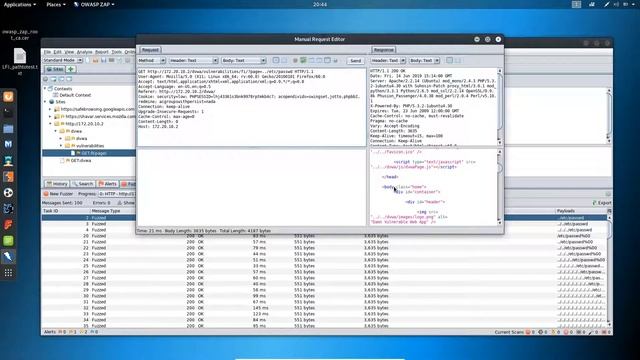Screen dimensions: 640x360
Task: Open the Response Body: Text dropdown
Action: click(424, 60)
